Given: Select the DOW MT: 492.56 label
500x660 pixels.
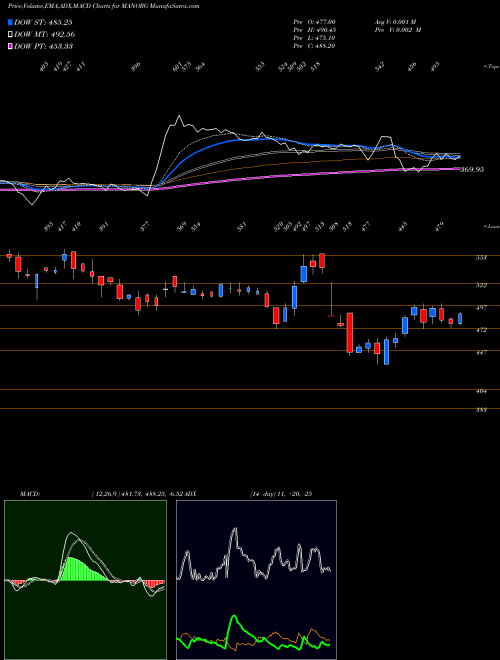Looking at the screenshot, I should (45, 35).
